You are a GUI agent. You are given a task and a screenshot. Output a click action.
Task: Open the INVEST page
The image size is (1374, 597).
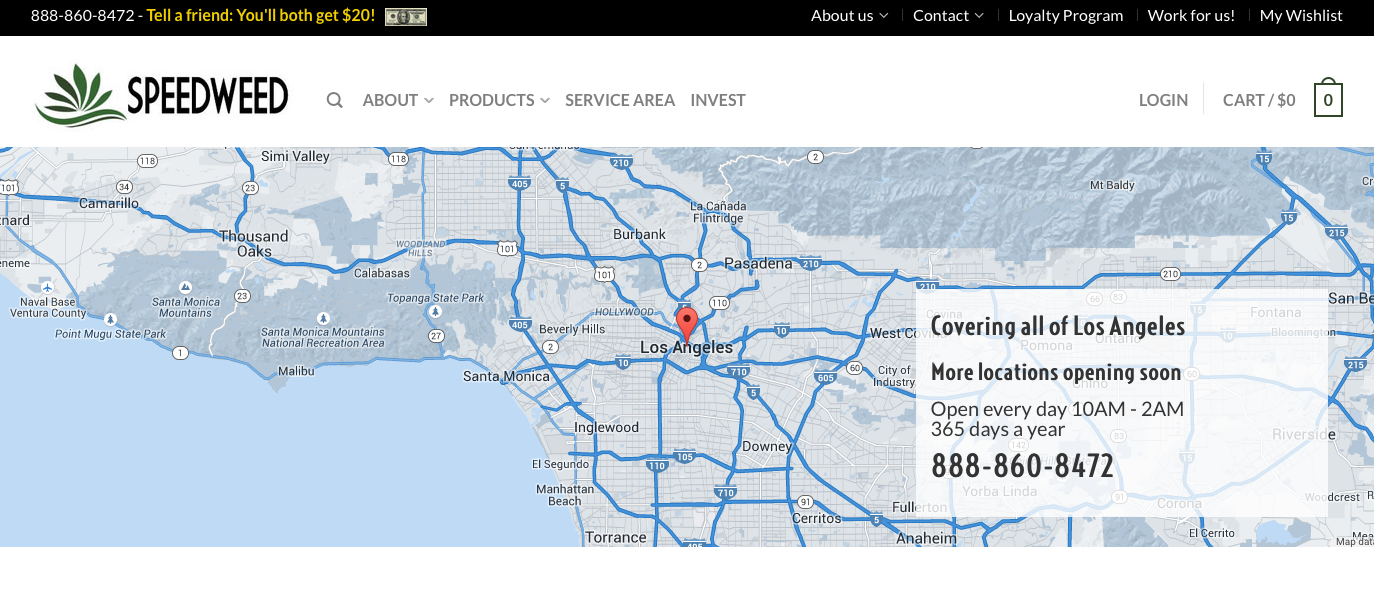pyautogui.click(x=718, y=100)
